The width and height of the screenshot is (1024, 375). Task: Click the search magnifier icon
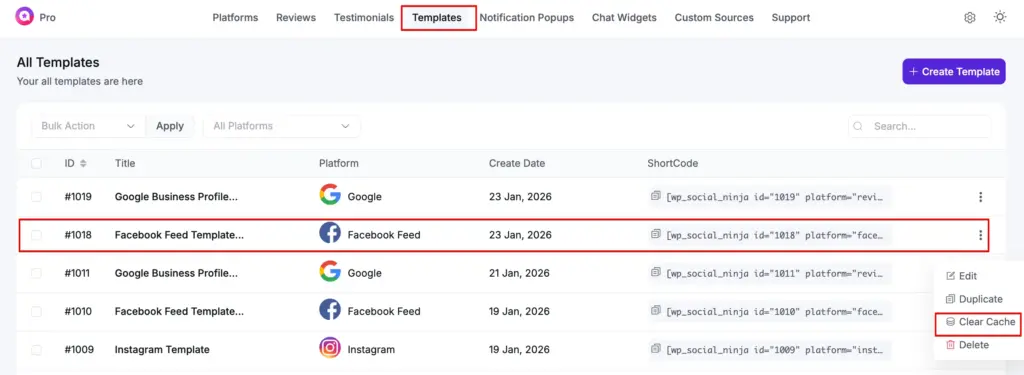[858, 126]
